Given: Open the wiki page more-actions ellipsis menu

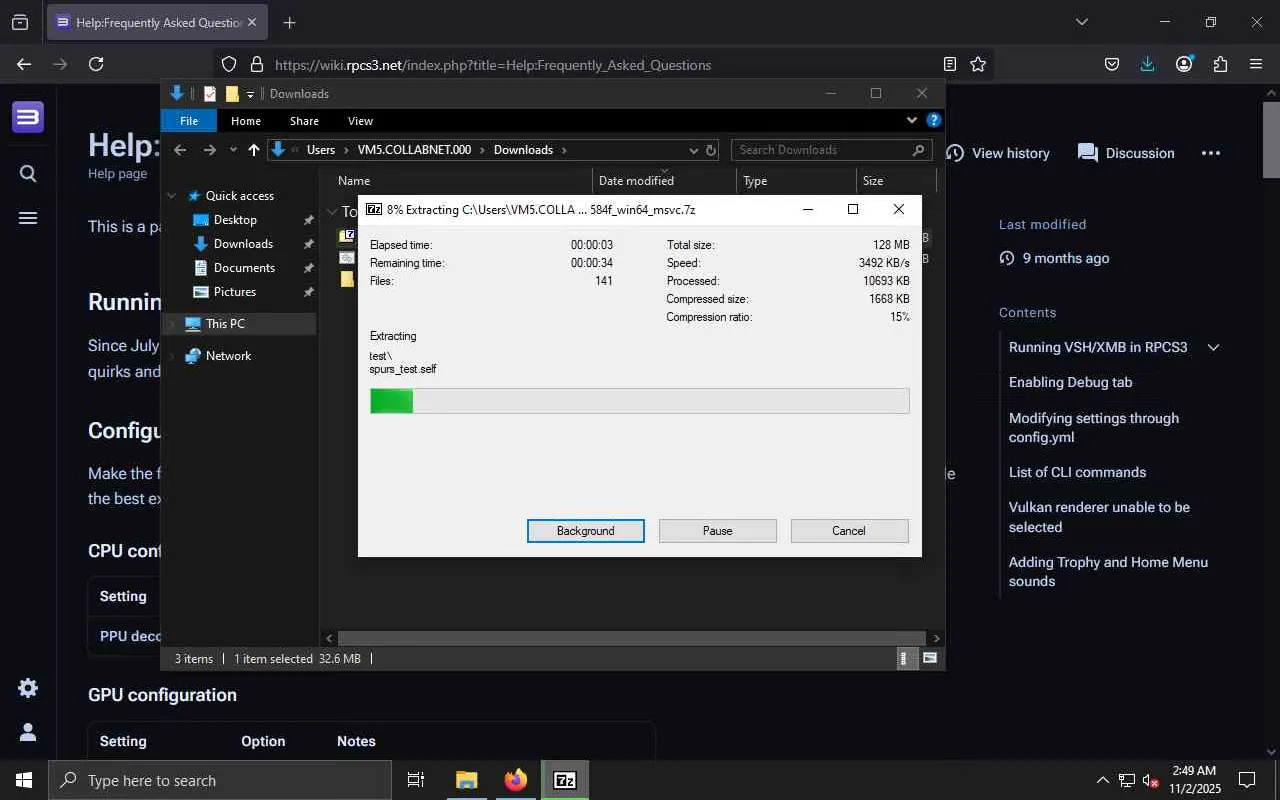Looking at the screenshot, I should tap(1211, 153).
